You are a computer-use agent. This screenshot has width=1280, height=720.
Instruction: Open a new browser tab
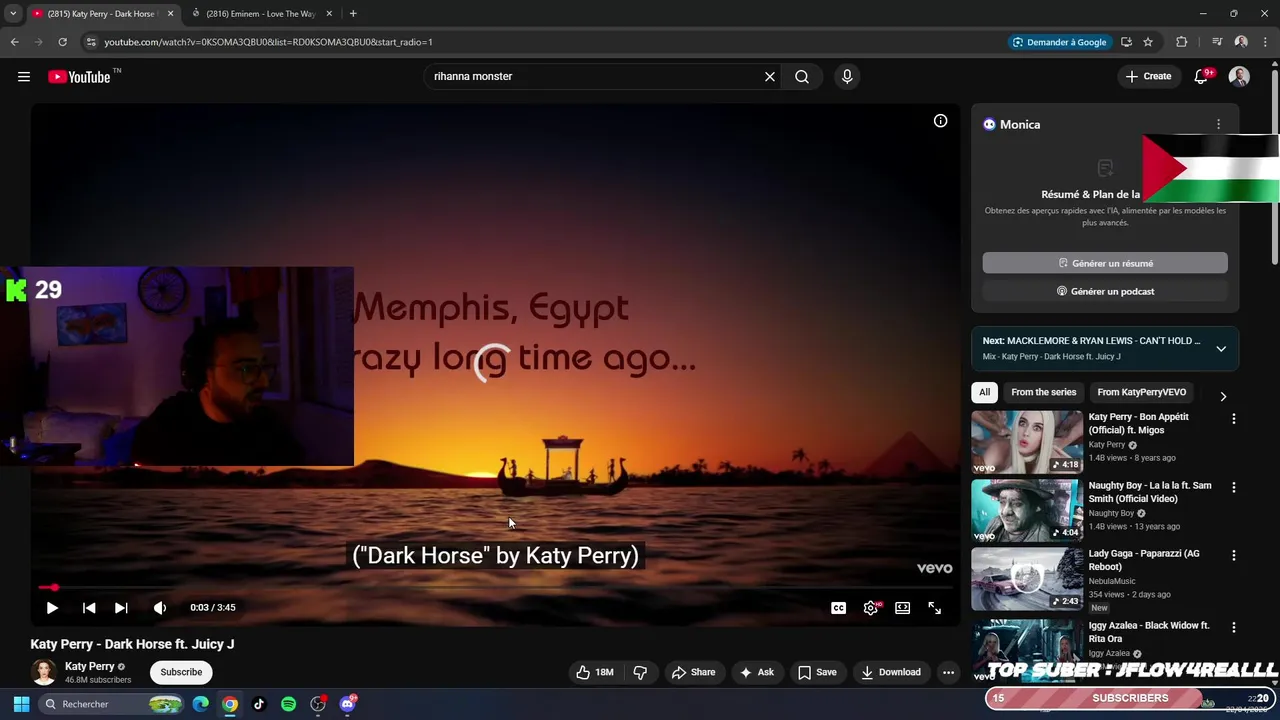(x=353, y=14)
